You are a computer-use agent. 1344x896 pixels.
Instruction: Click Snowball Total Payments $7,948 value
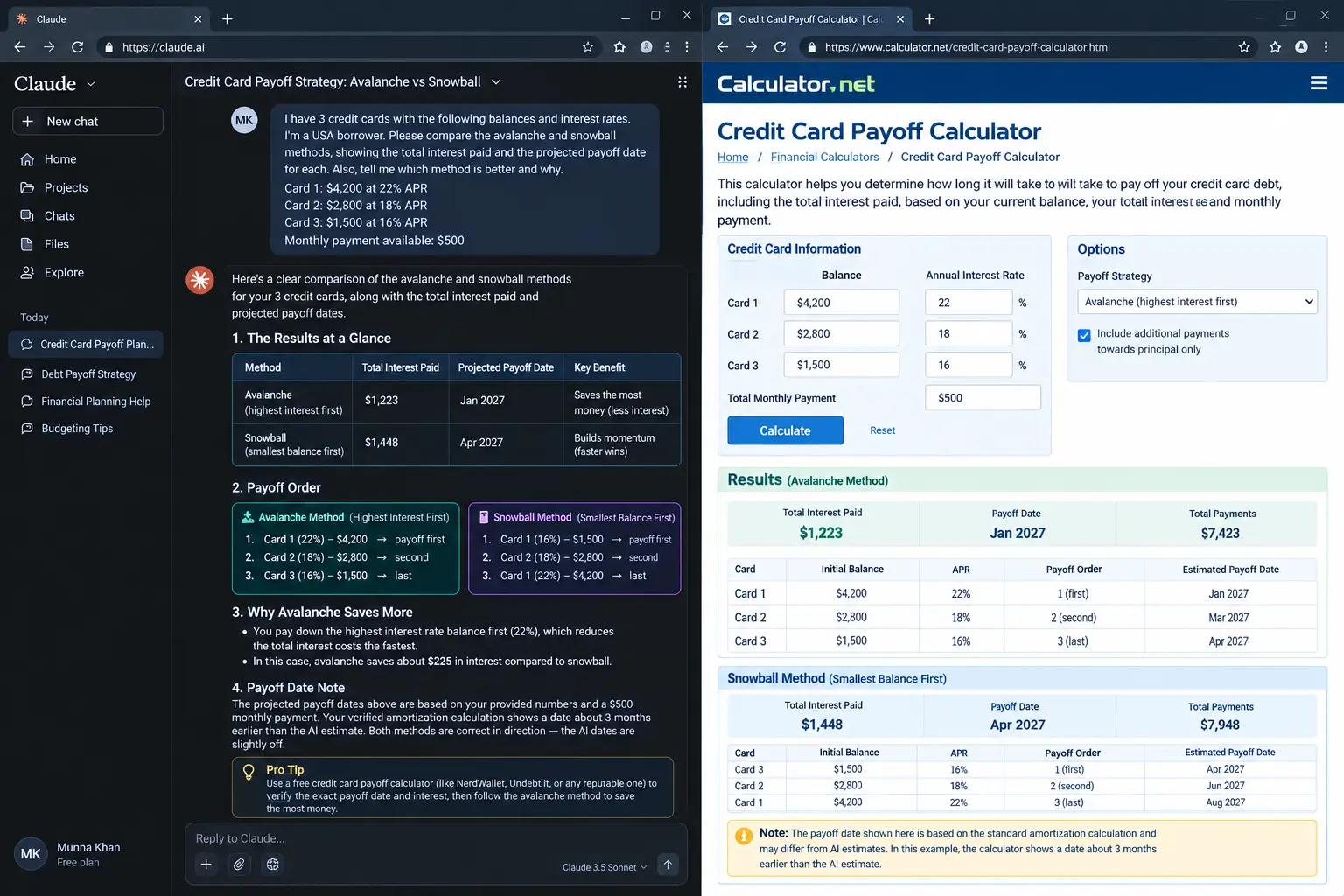1221,725
